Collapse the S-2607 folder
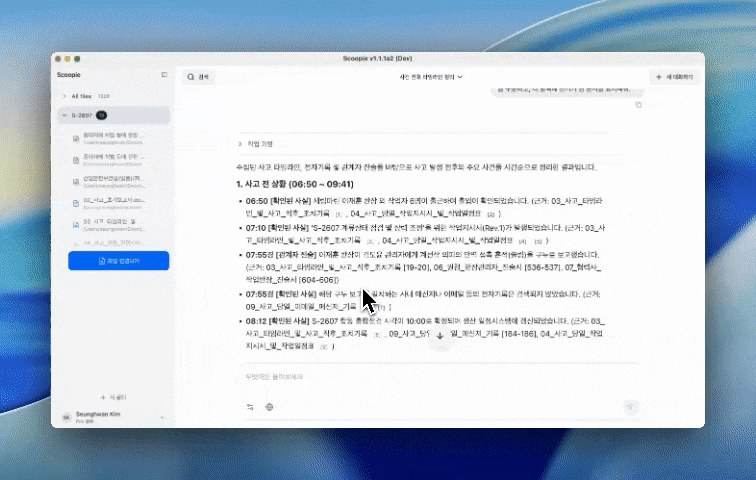 (65, 115)
